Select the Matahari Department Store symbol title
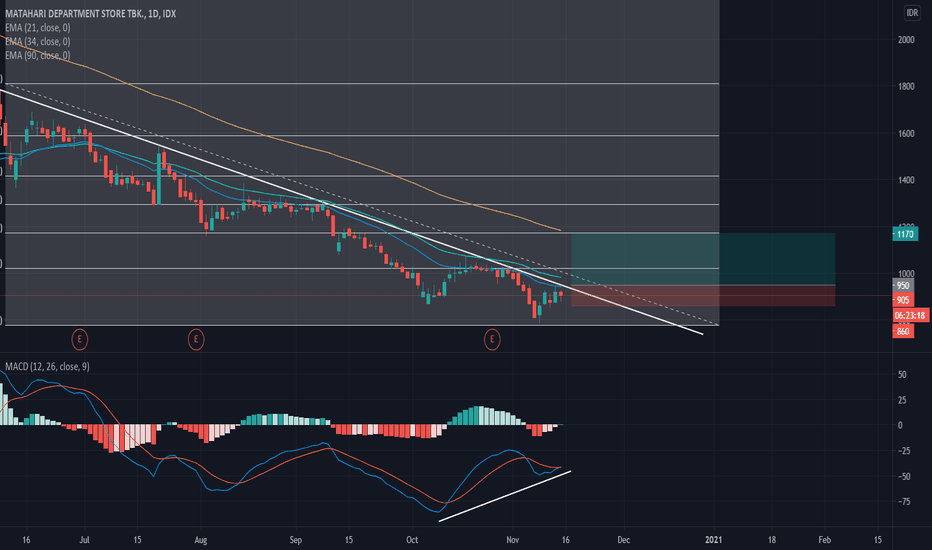 click(90, 14)
